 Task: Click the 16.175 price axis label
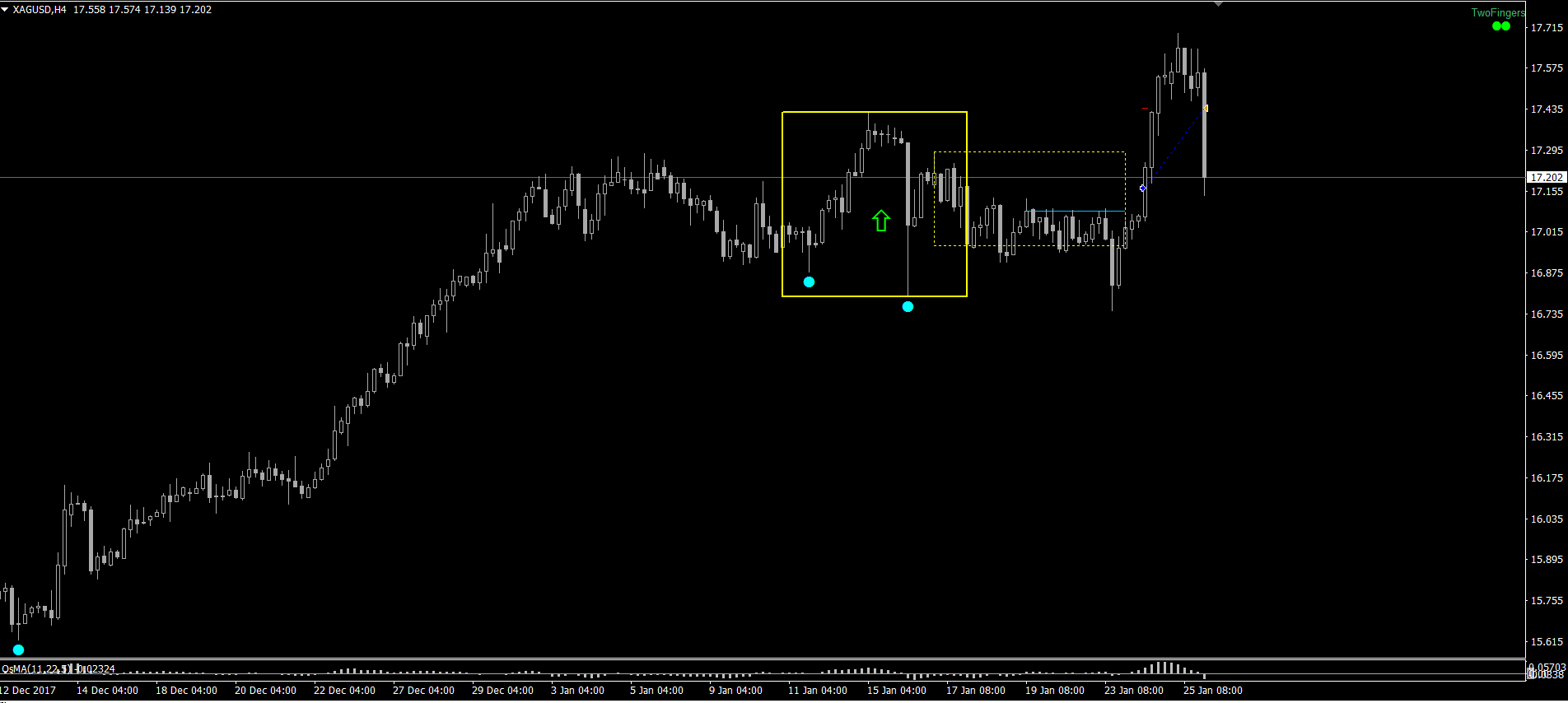tap(1547, 478)
